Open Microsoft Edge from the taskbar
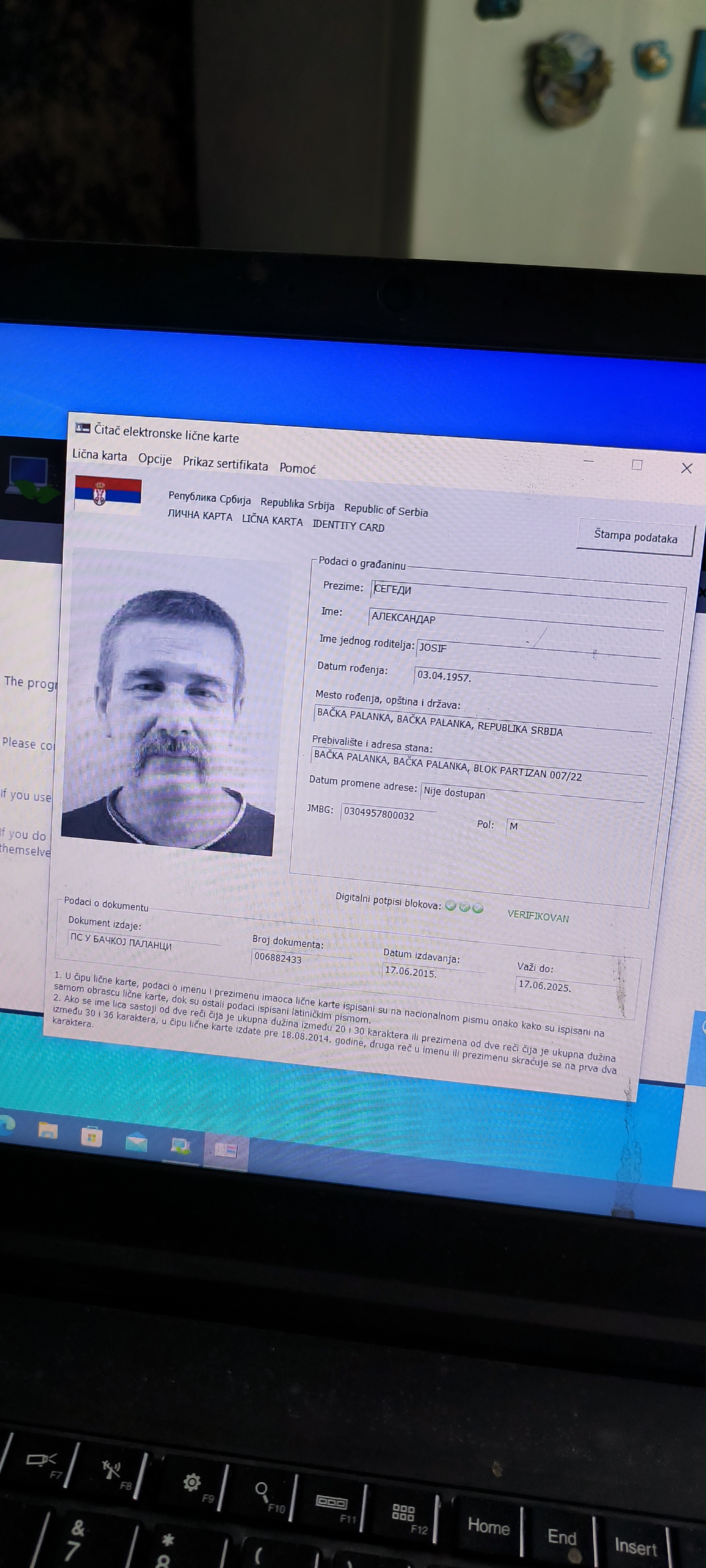 [x=6, y=1125]
